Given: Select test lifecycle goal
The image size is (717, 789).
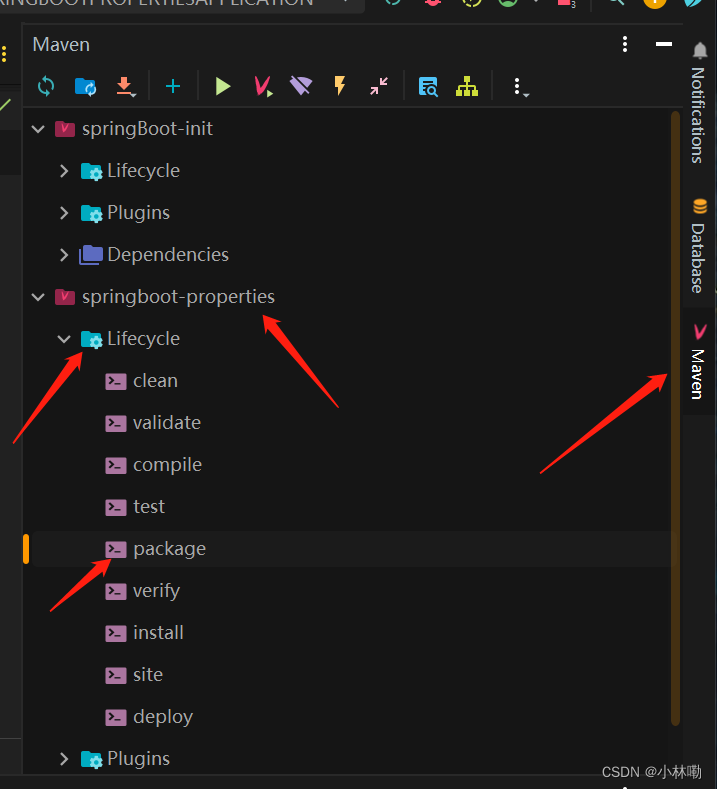Looking at the screenshot, I should [149, 507].
